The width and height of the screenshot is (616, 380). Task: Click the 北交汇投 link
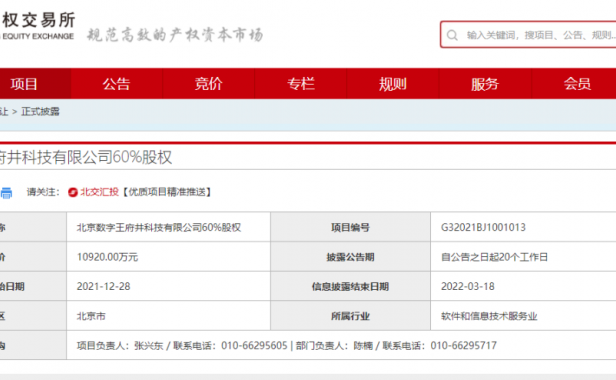click(99, 192)
